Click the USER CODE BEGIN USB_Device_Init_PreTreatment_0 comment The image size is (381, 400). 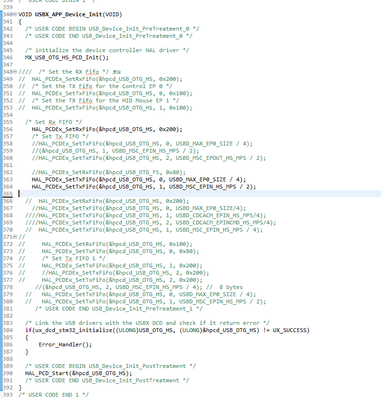pos(112,29)
